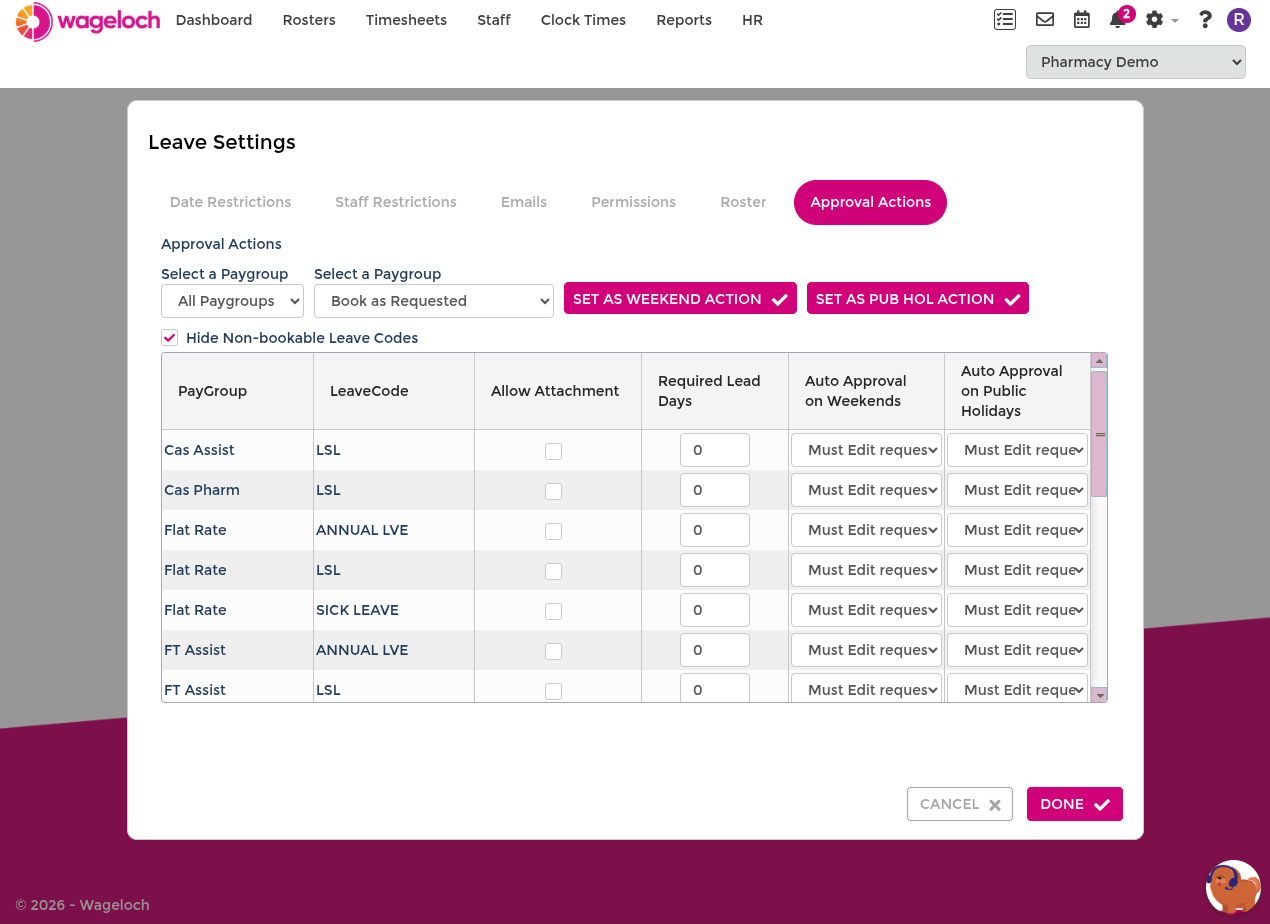1270x924 pixels.
Task: Go to Dashboard in top menu
Action: [214, 20]
